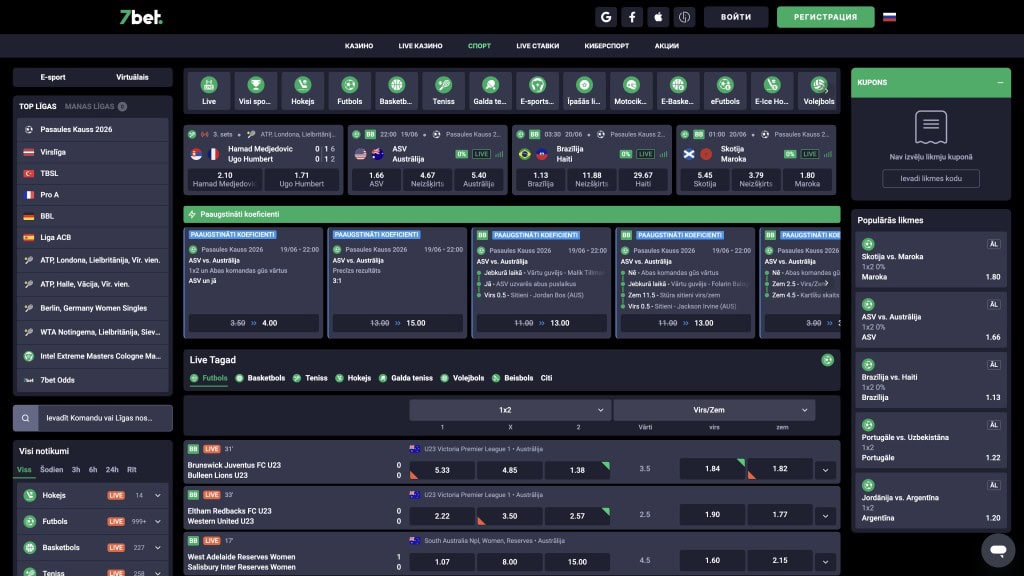The width and height of the screenshot is (1024, 576).
Task: Click the РЕГИСТРАЦИЯ button
Action: point(825,17)
